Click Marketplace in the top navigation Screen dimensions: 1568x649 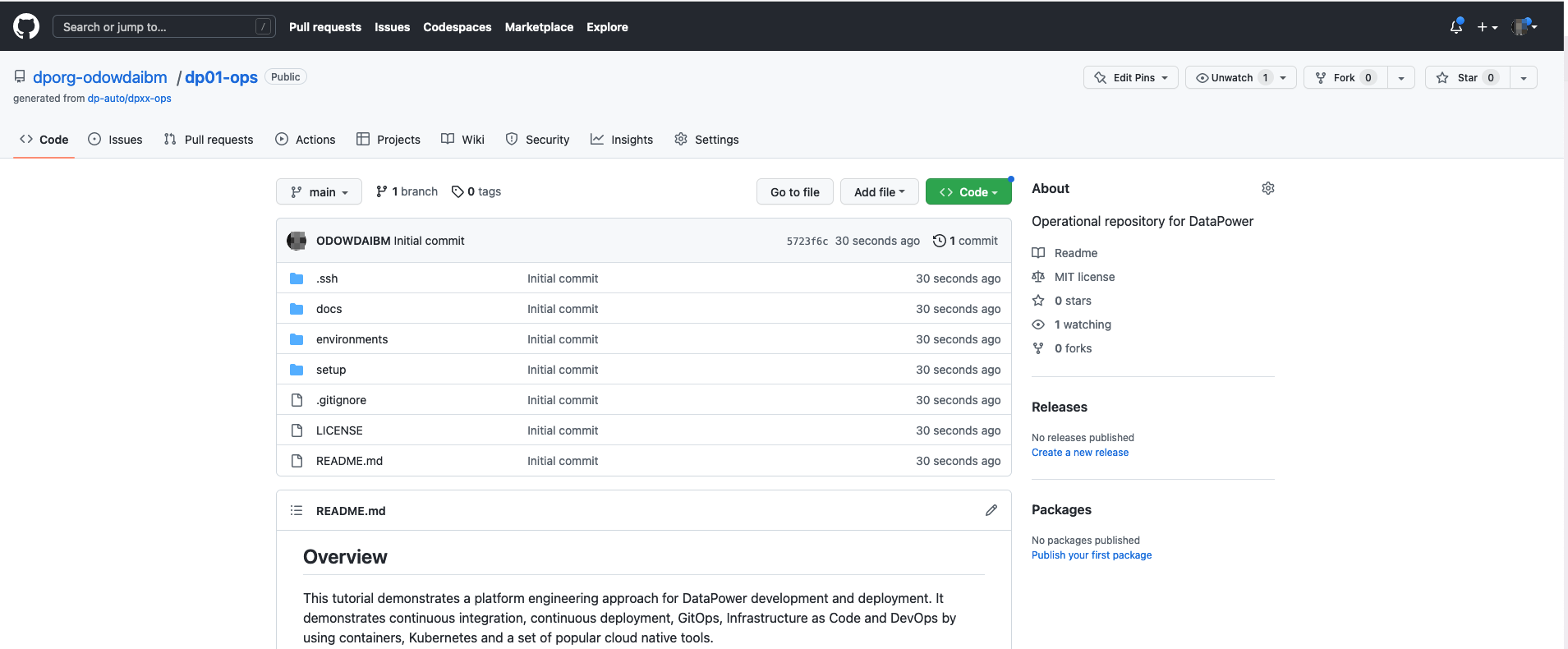pos(539,27)
